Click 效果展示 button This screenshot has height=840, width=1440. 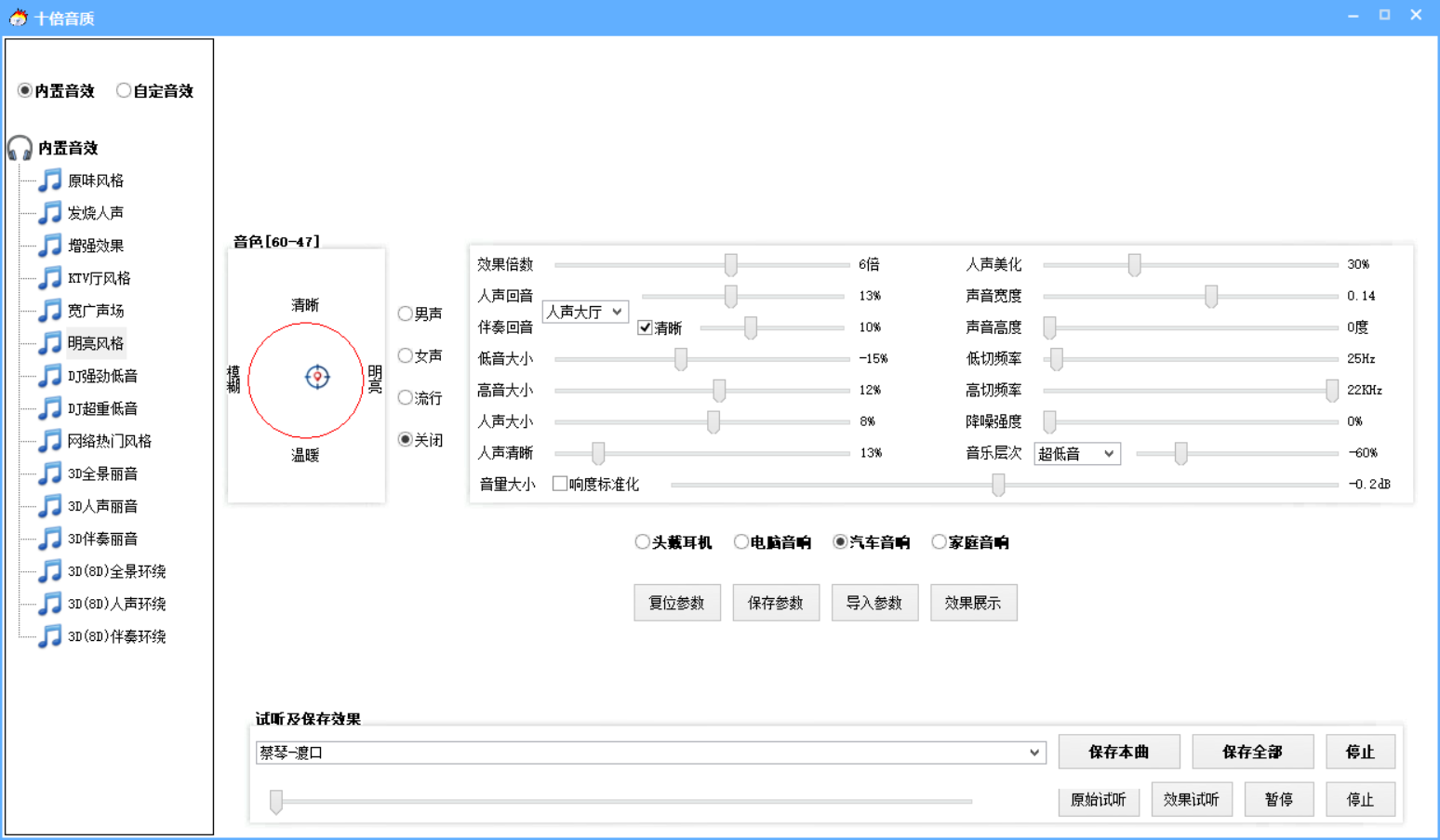point(973,603)
